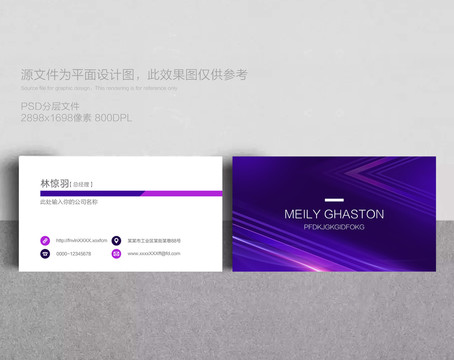Click the phone number 0000-12345678

pos(74,254)
